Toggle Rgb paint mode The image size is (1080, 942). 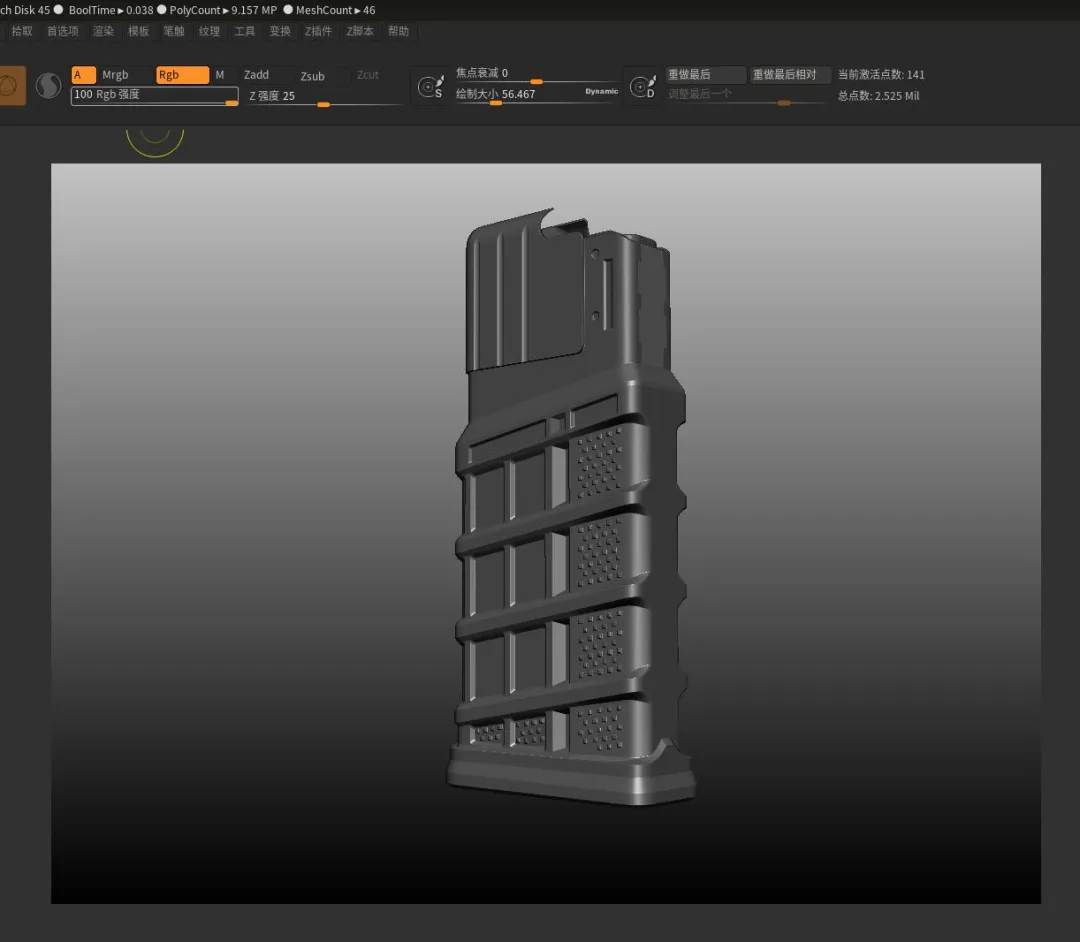tap(182, 75)
